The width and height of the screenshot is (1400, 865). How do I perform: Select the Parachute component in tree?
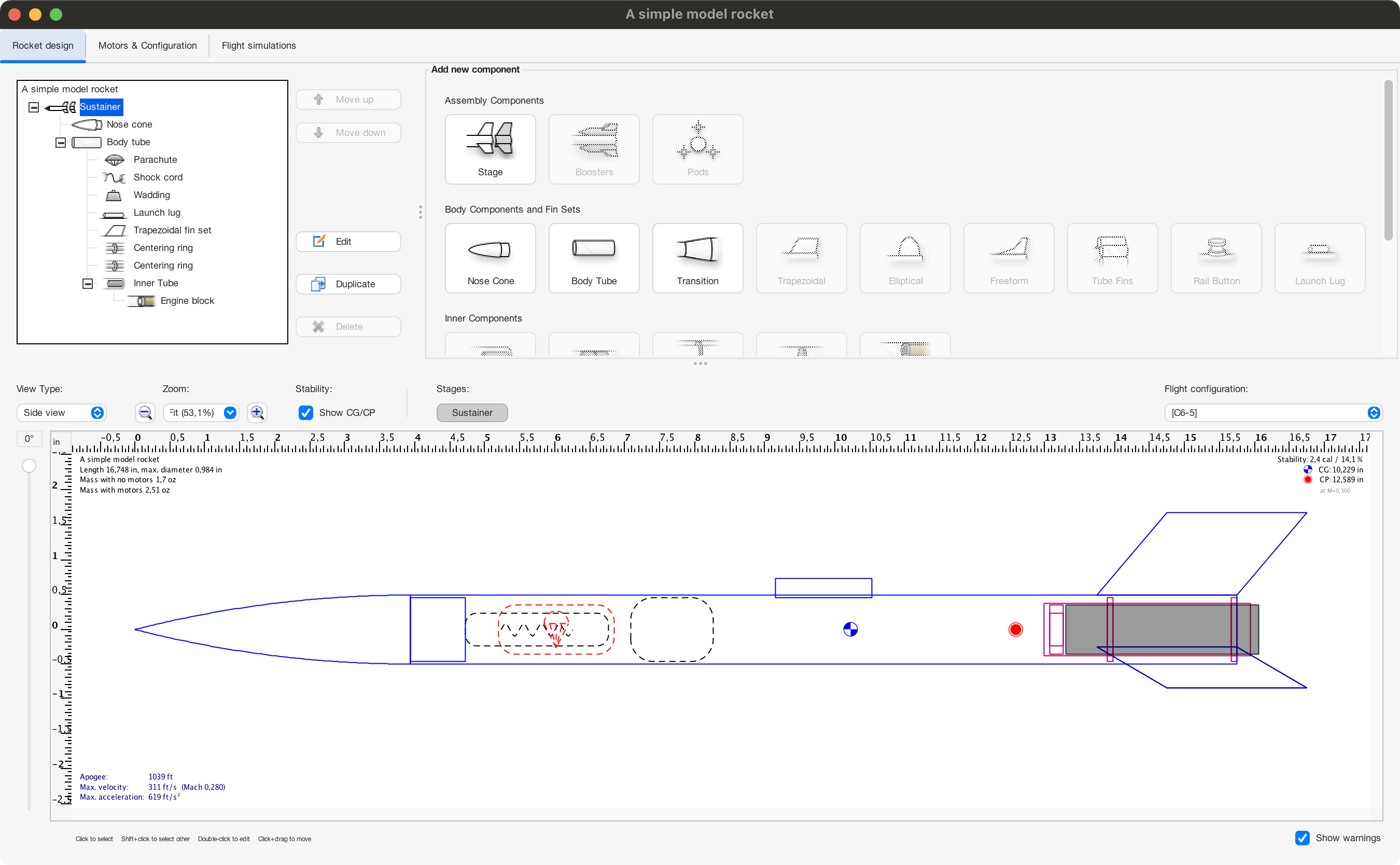[x=155, y=160]
